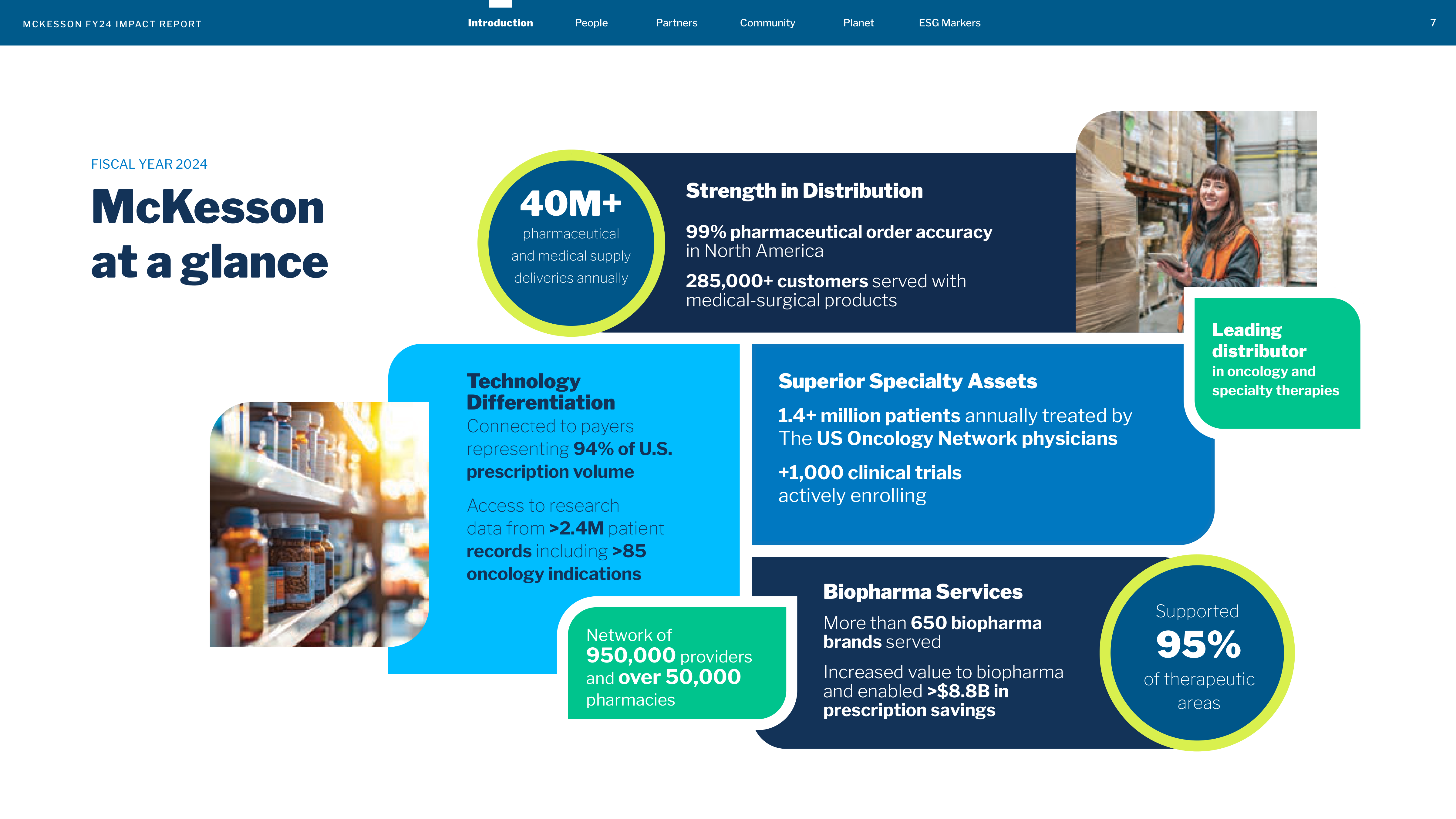
Task: Click the in oncology and specialty therapies text
Action: coord(1275,381)
